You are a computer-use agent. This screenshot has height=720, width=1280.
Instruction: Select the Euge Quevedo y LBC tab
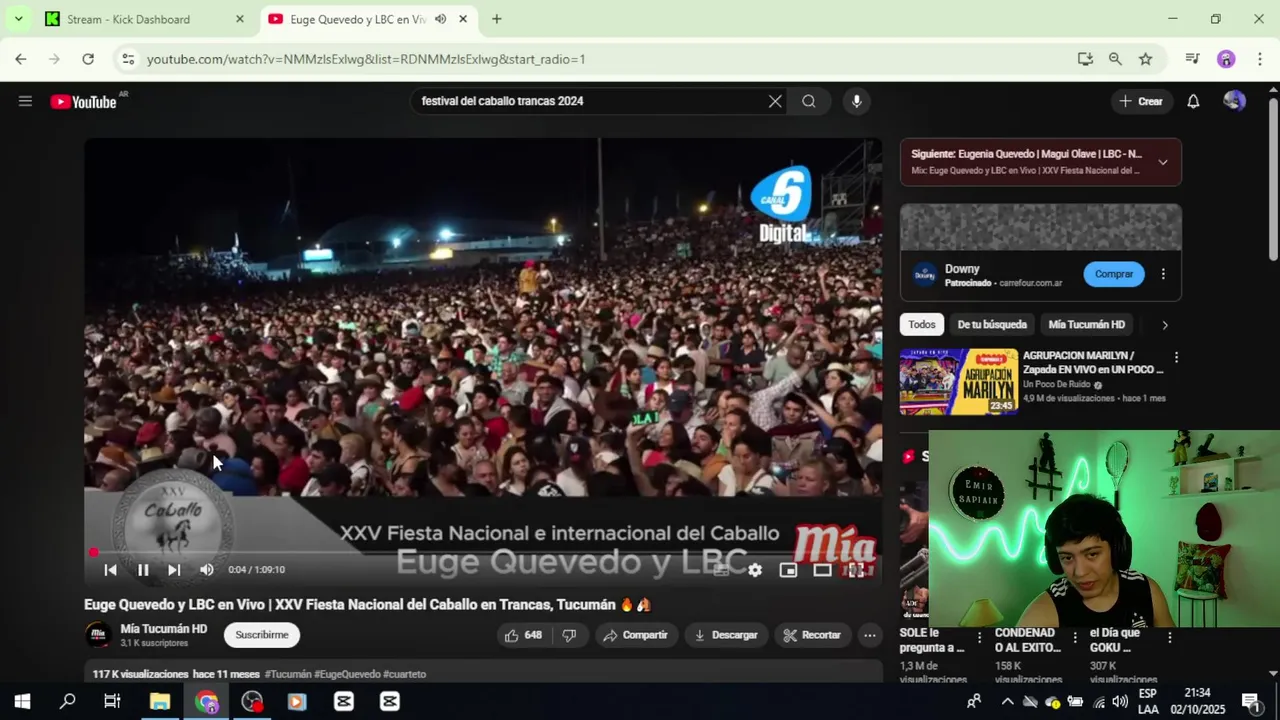[358, 19]
